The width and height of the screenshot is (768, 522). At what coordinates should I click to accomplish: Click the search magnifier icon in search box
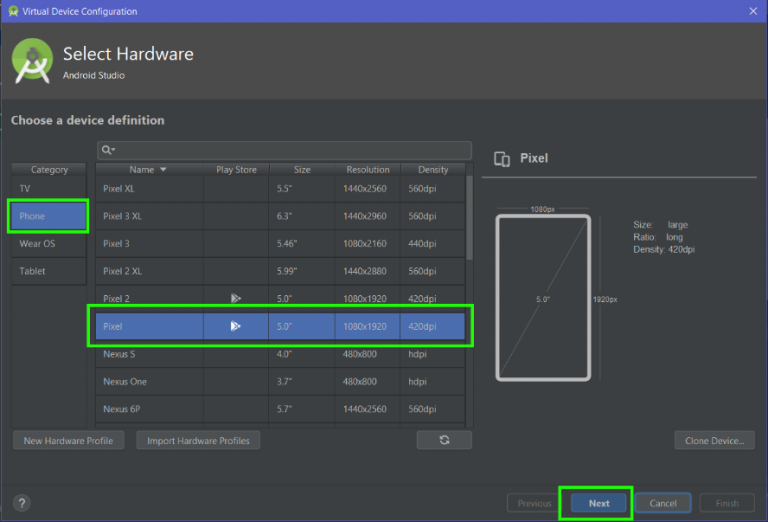point(108,150)
